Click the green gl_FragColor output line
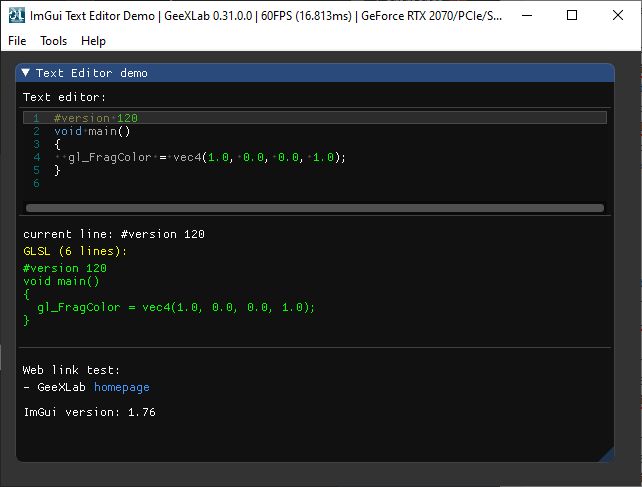 (x=176, y=307)
